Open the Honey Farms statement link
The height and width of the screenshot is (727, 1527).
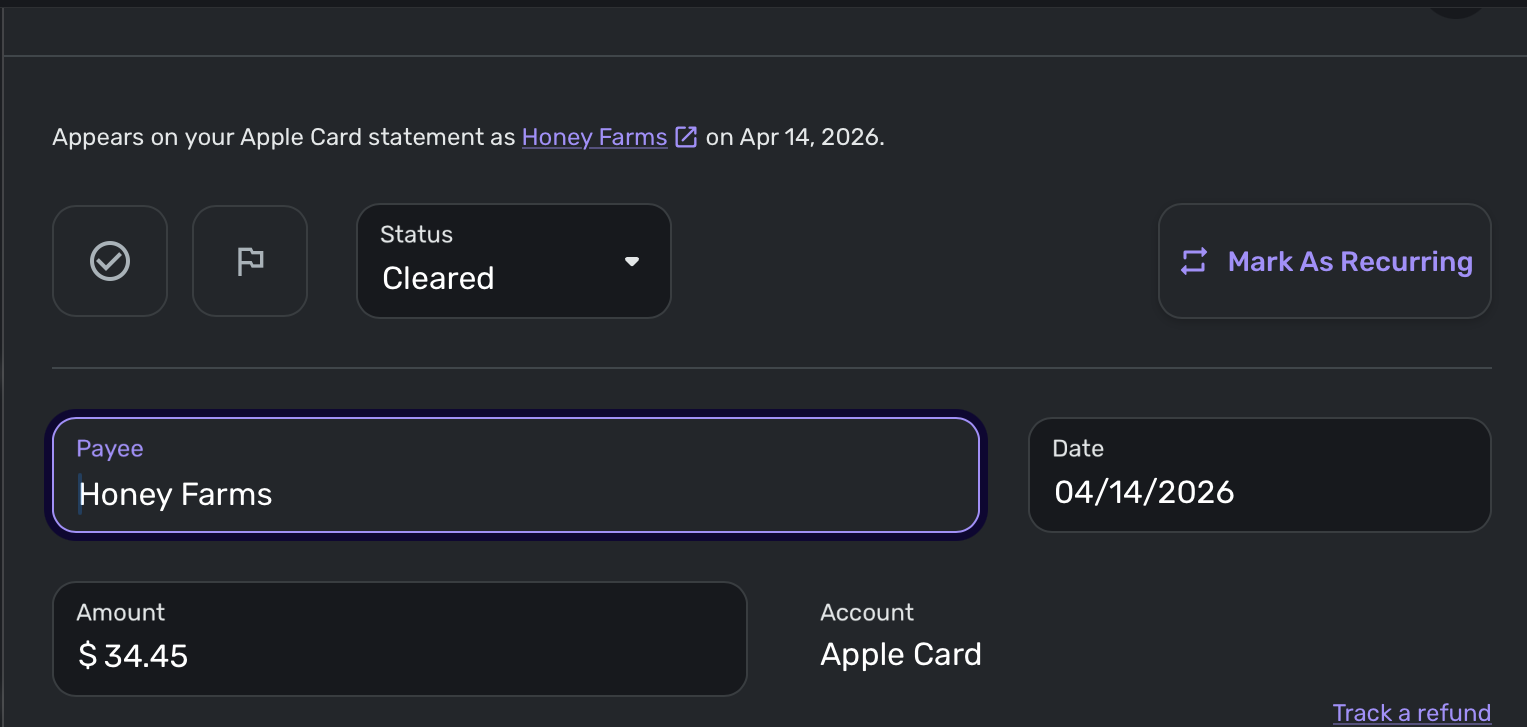tap(594, 137)
